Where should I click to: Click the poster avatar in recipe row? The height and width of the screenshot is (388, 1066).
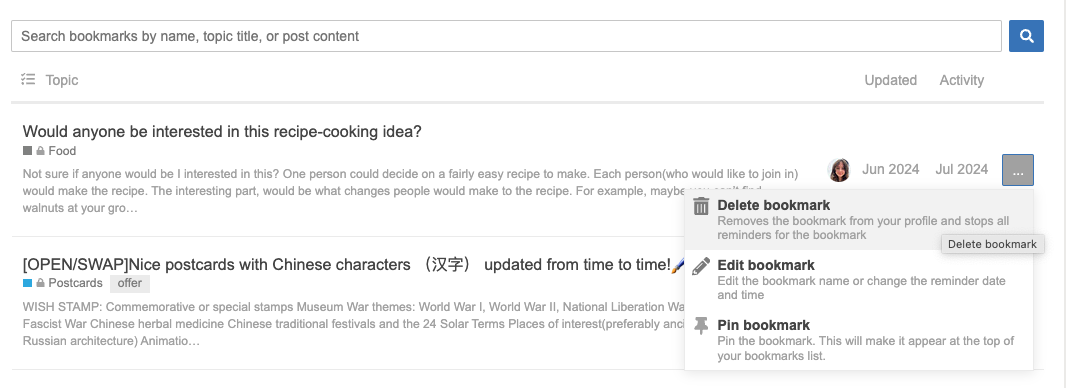pos(839,170)
